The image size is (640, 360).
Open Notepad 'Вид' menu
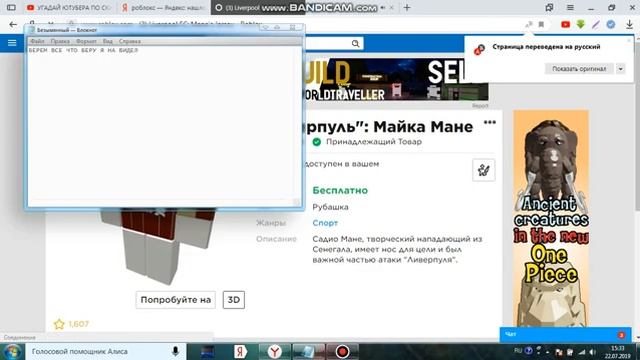107,41
